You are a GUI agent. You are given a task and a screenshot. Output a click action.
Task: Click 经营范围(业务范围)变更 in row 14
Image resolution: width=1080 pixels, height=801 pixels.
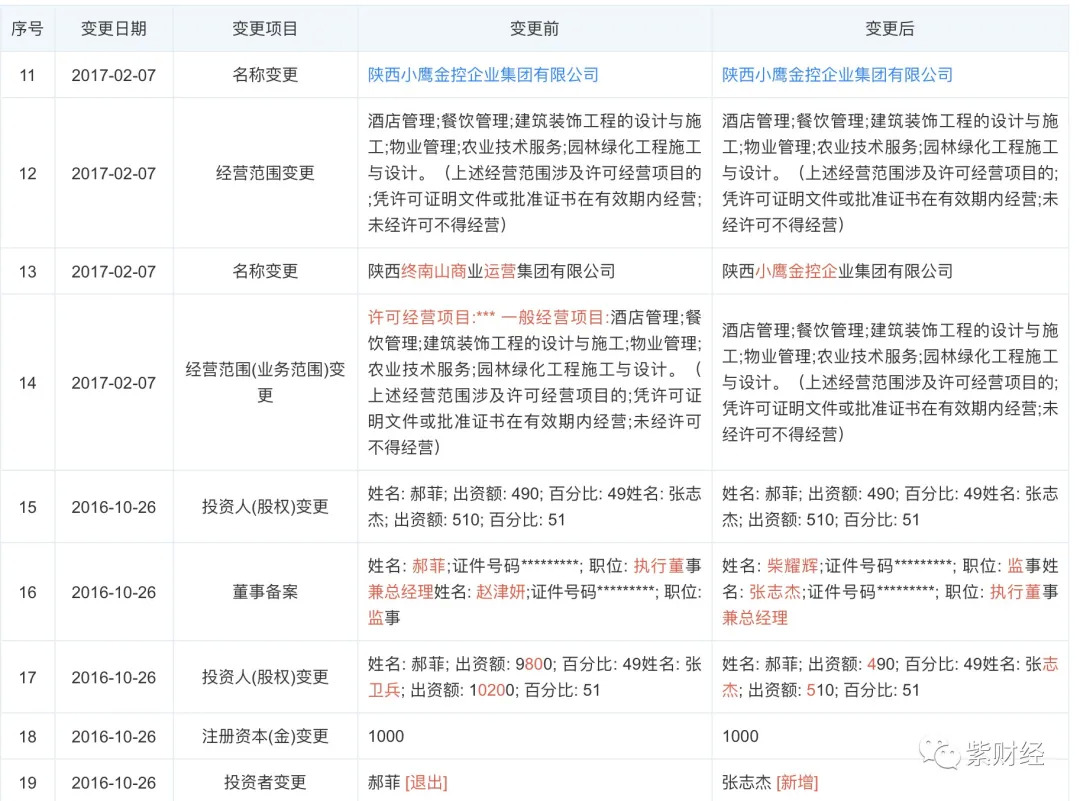265,383
